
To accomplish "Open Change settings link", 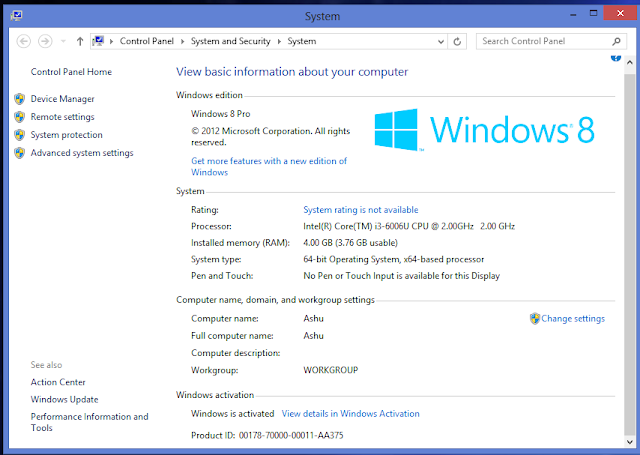I will coord(573,319).
